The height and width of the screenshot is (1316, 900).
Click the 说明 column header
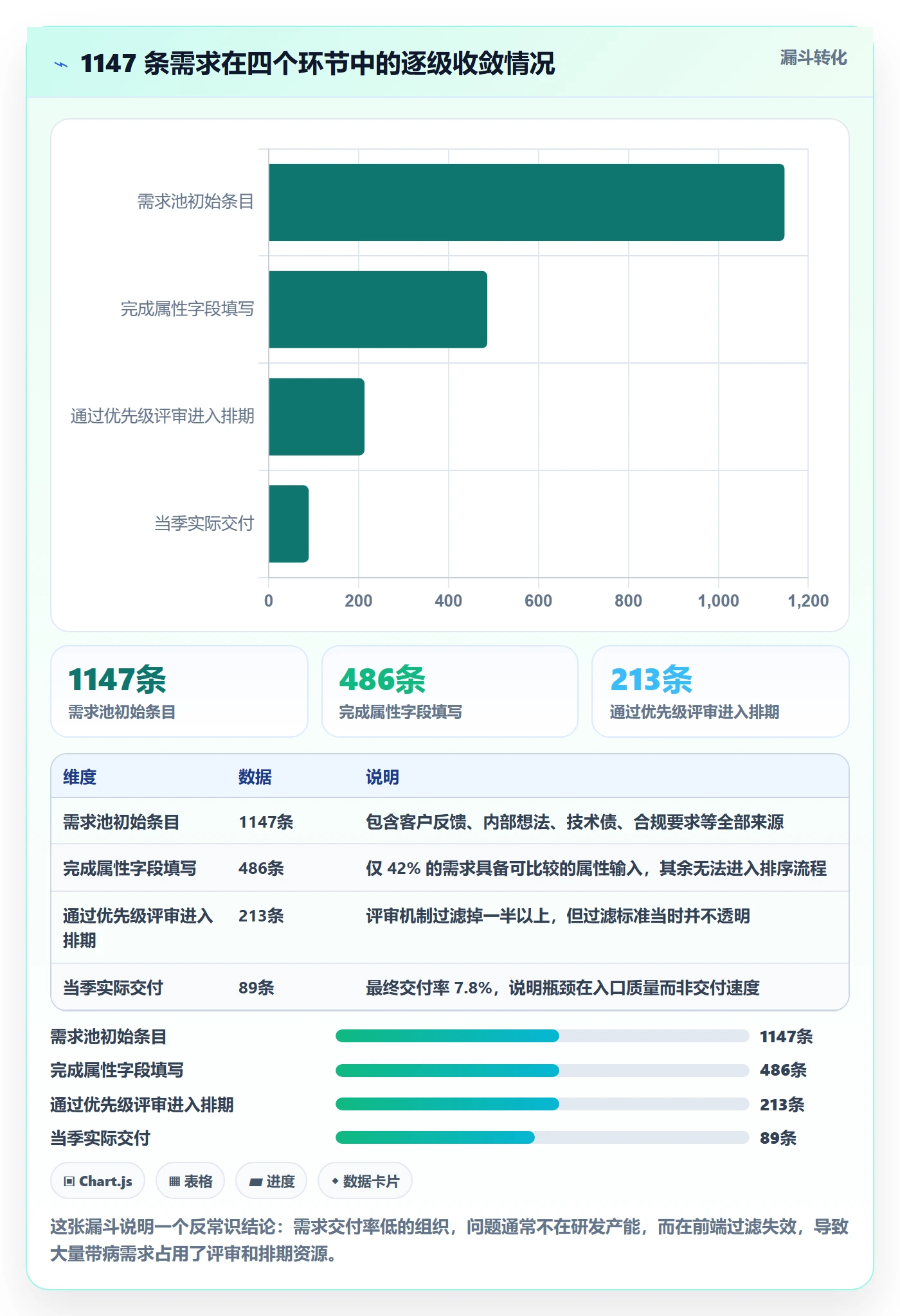coord(382,777)
